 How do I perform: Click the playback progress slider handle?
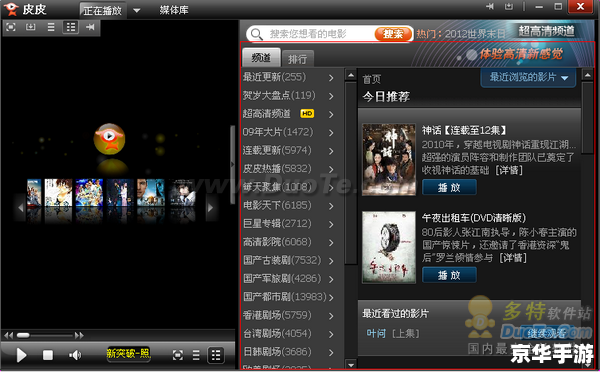[x=23, y=336]
